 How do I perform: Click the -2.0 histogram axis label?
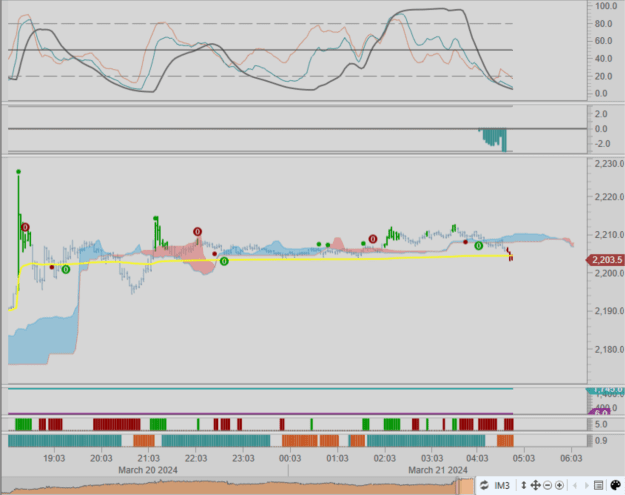[603, 143]
